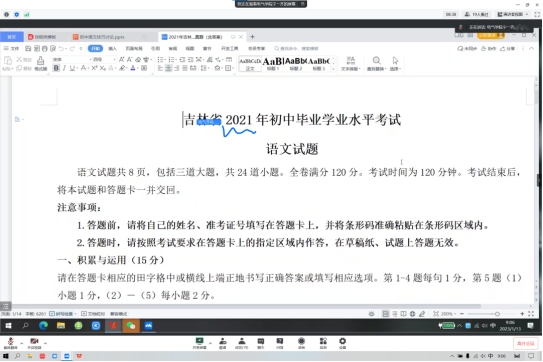Click the fullscreen icon in status bar
Screen dimensions: 543x362
click(x=531, y=314)
